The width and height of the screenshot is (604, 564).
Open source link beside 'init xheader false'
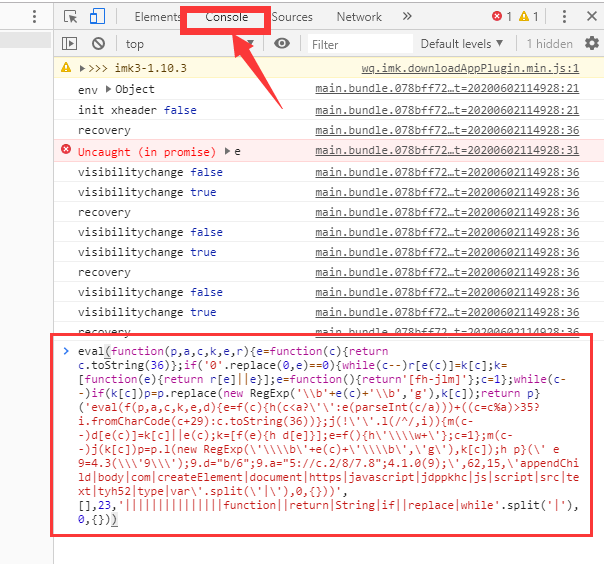point(447,110)
